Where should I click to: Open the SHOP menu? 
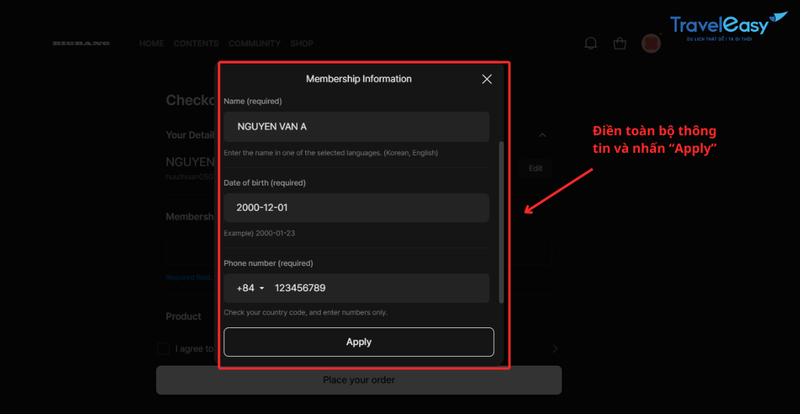pyautogui.click(x=302, y=43)
